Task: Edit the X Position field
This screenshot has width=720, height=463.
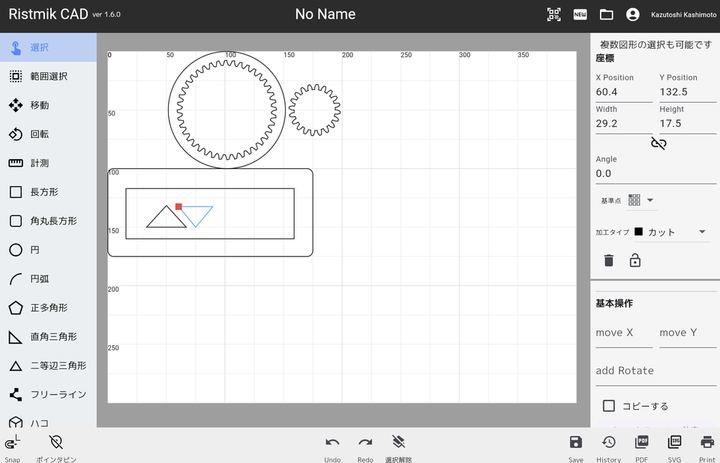Action: 624,92
